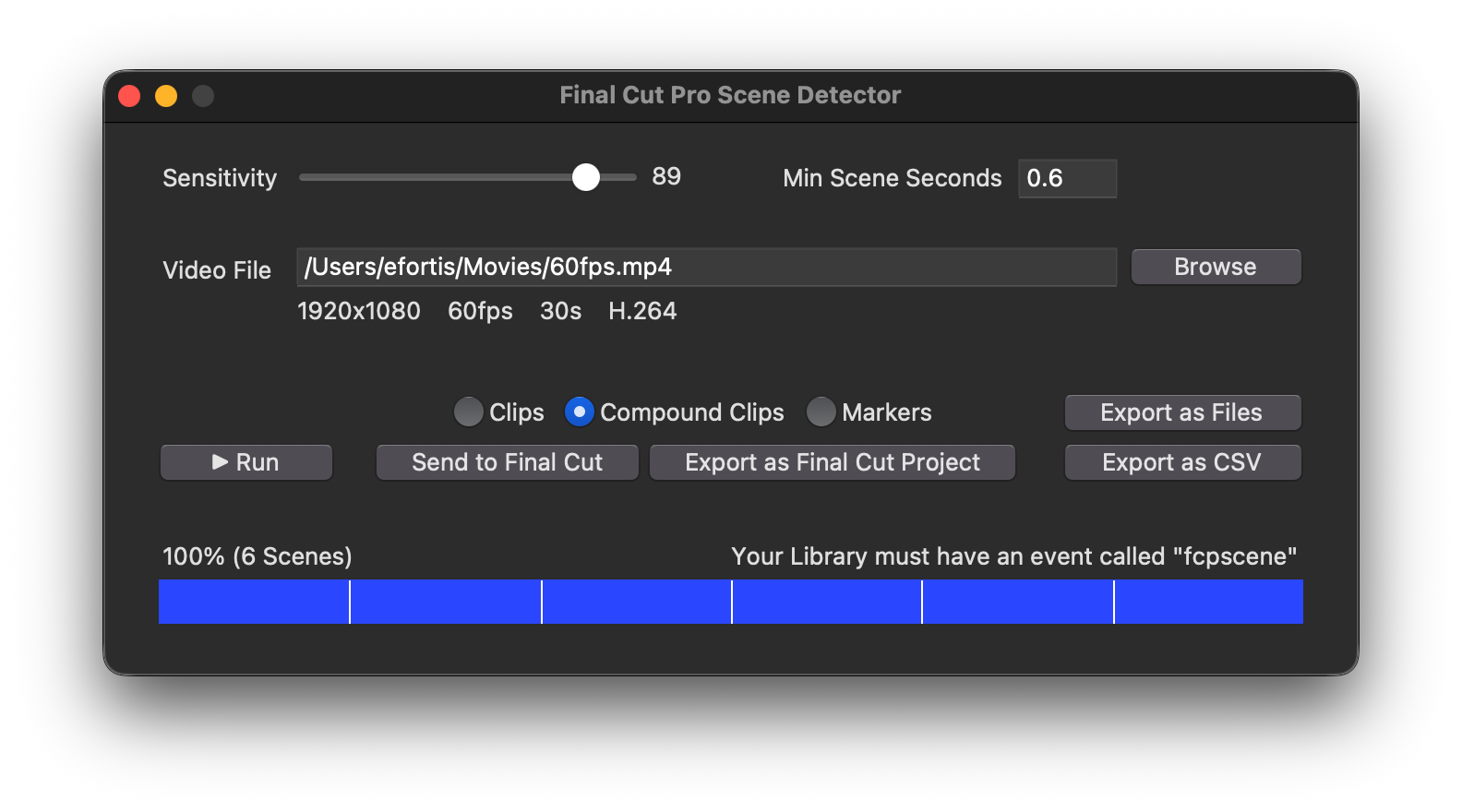Send scenes to Final Cut
Viewport: 1462px width, 812px height.
pos(507,462)
